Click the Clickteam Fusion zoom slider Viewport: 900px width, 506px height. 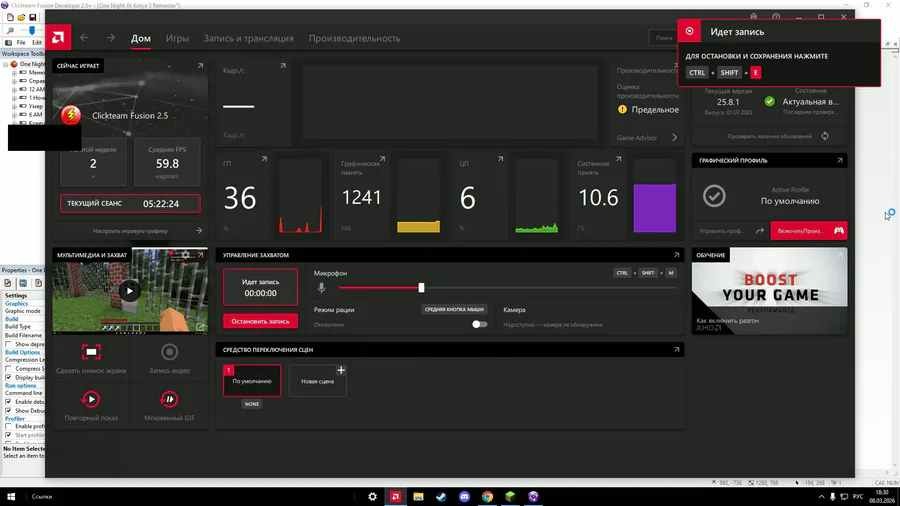[32, 30]
